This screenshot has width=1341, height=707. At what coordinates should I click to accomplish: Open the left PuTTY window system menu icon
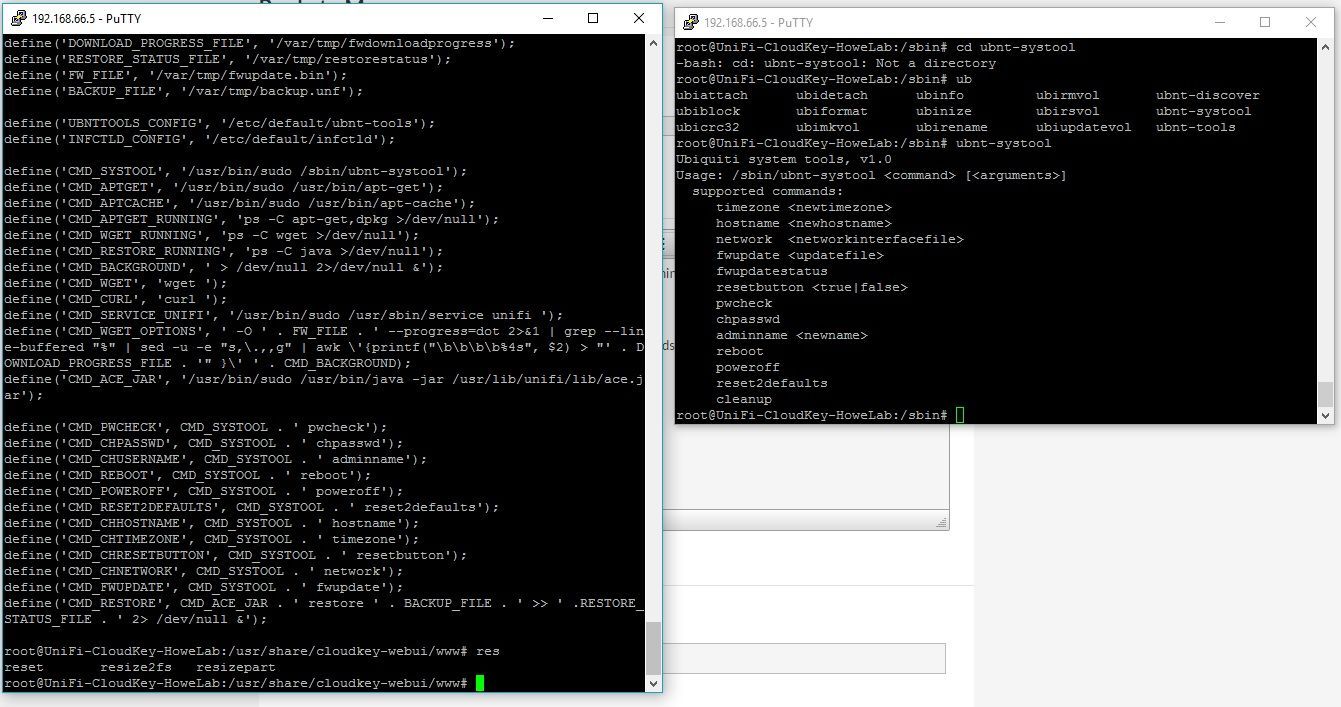[18, 18]
